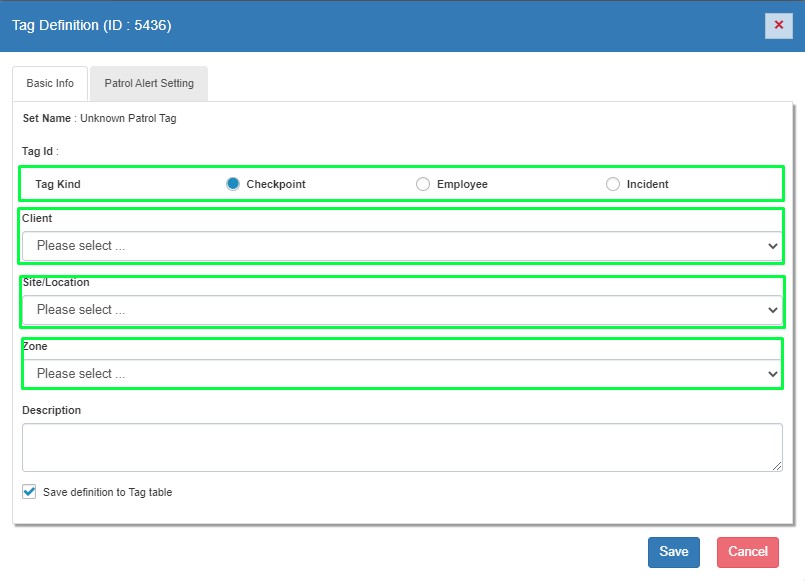Open the Client dropdown list

pos(400,246)
